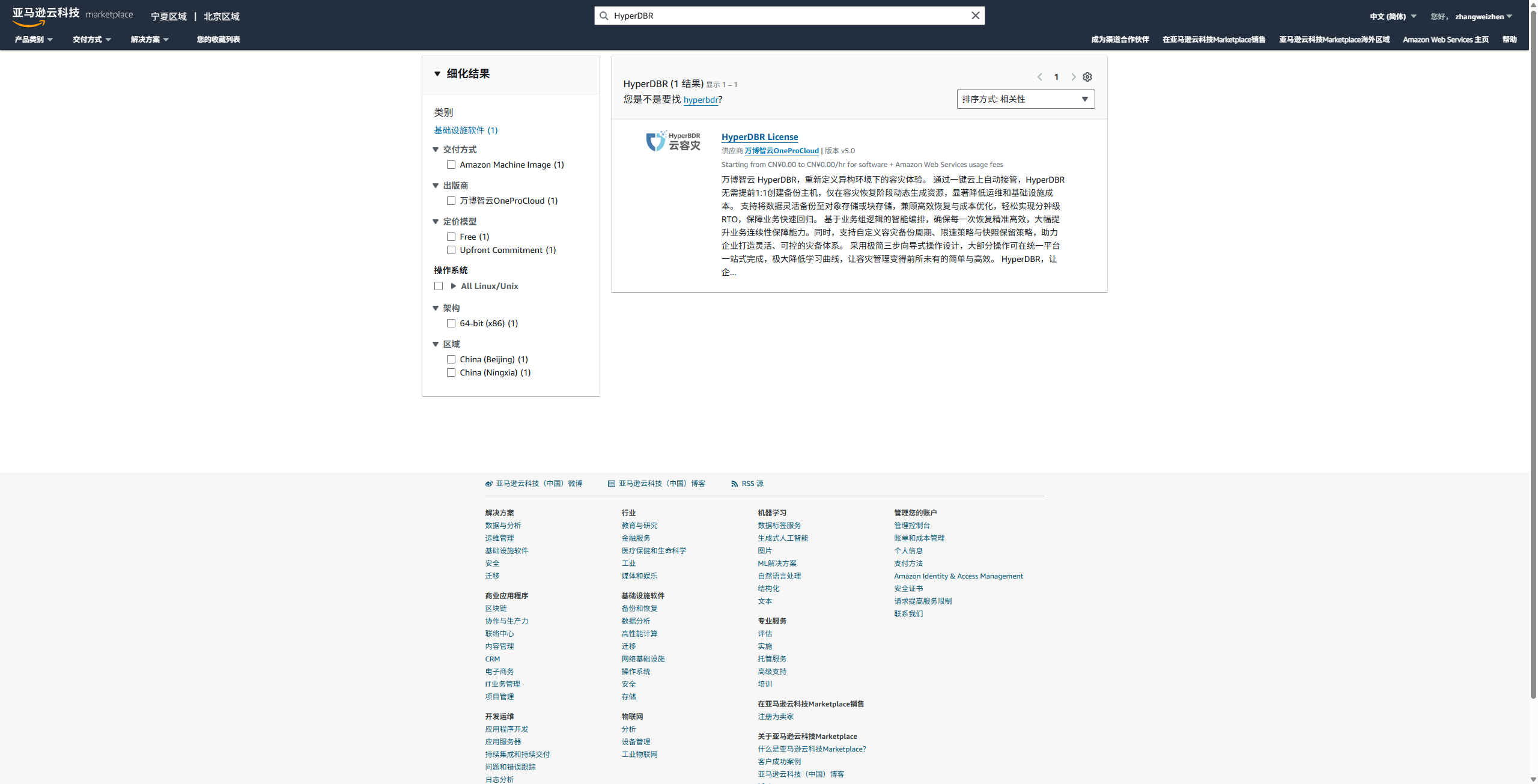The width and height of the screenshot is (1538, 784).
Task: Click the search magnifier icon
Action: click(x=604, y=16)
